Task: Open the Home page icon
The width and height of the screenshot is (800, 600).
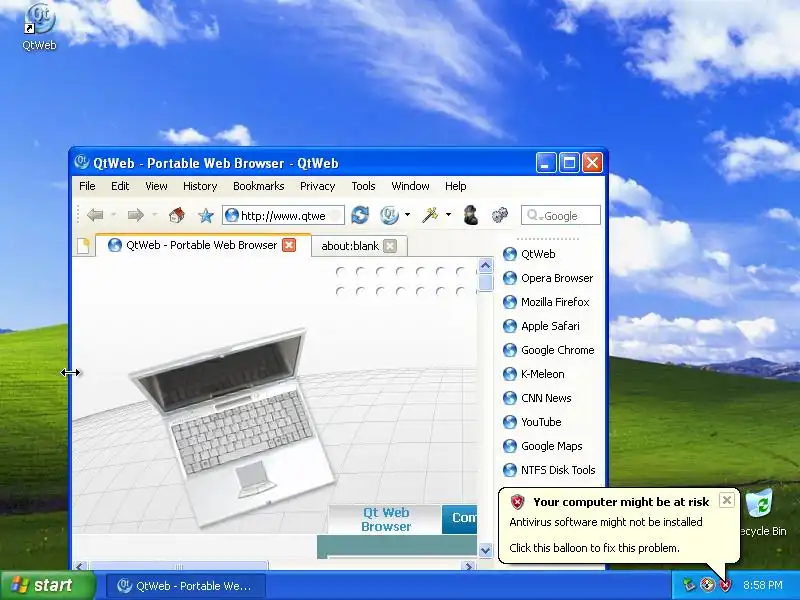Action: pyautogui.click(x=177, y=215)
